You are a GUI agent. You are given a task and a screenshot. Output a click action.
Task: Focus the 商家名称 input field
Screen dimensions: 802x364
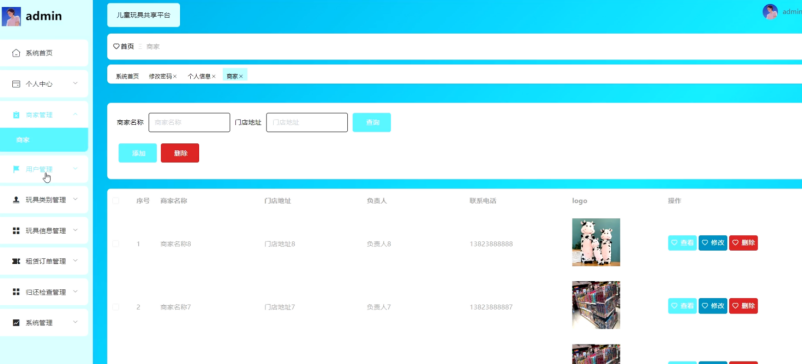(x=189, y=123)
